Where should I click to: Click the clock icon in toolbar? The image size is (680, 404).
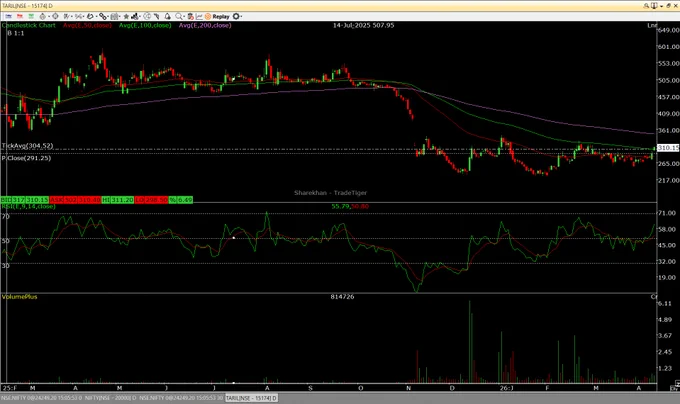click(147, 16)
